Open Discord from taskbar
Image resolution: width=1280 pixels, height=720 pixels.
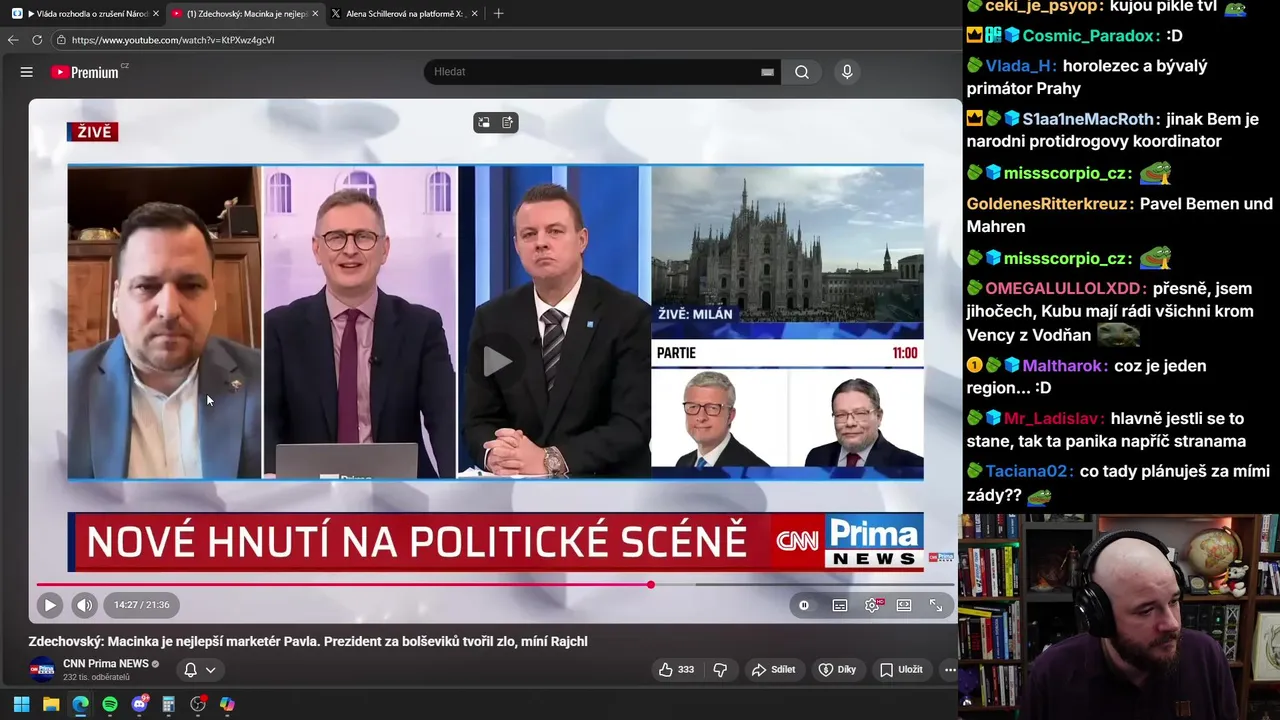coord(139,704)
